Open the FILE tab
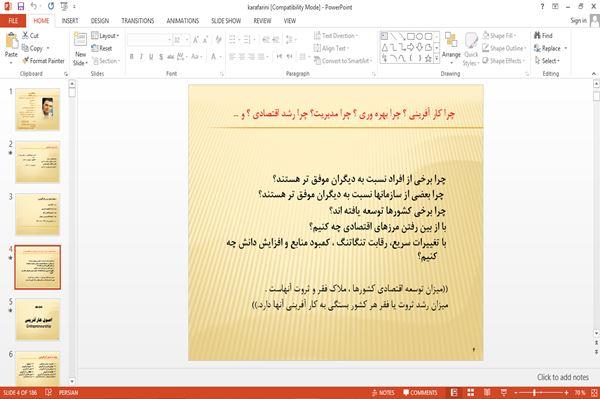The width and height of the screenshot is (600, 399). [13, 21]
